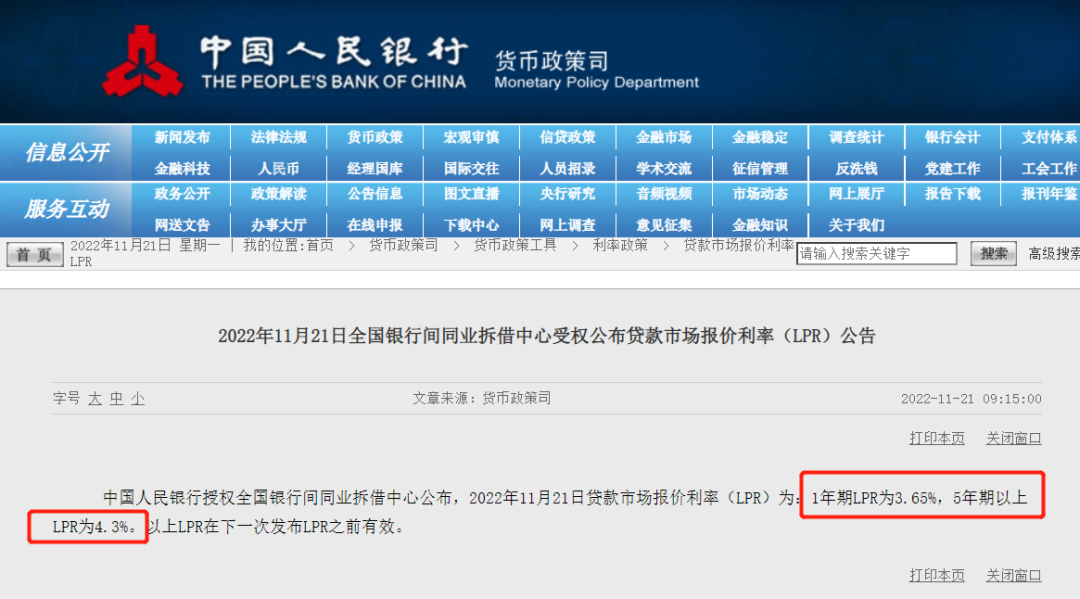
Task: Click the 首页 home button
Action: click(34, 254)
